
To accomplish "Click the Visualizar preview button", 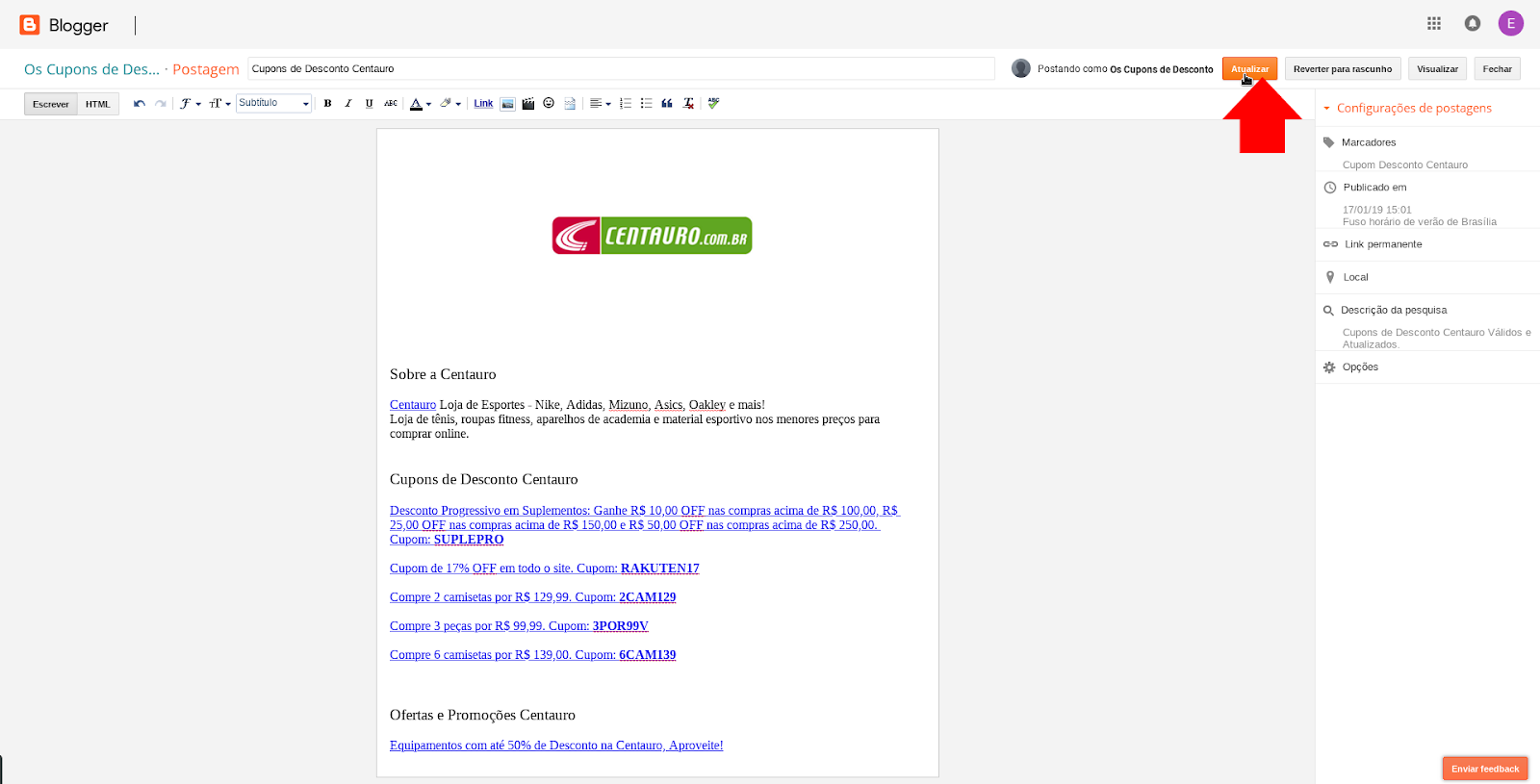I will coord(1437,69).
